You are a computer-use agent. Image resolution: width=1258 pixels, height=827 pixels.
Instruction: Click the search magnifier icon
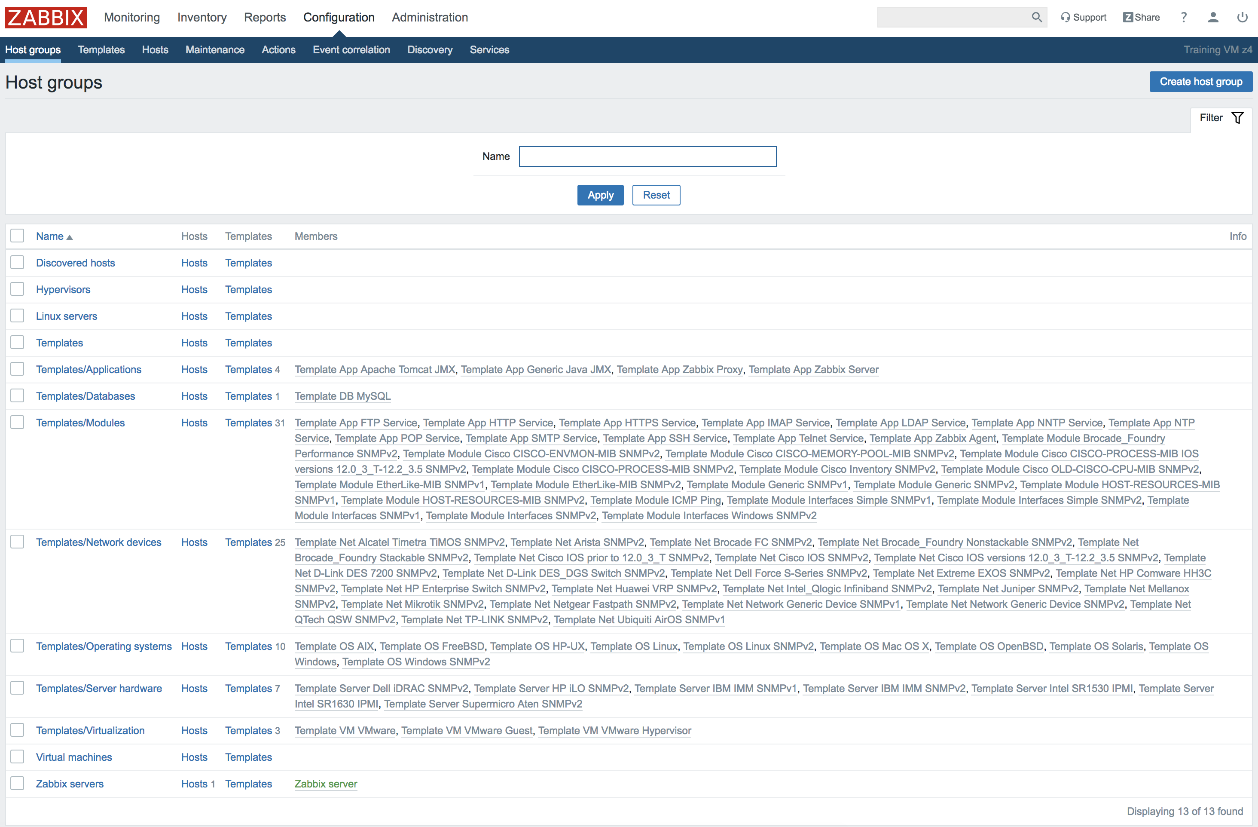click(1037, 17)
